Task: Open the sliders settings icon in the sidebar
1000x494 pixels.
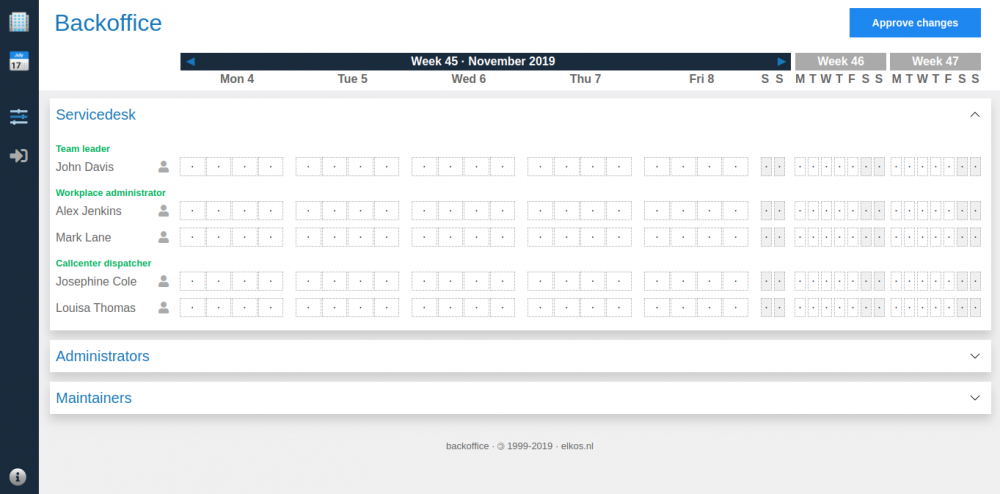Action: click(x=19, y=117)
